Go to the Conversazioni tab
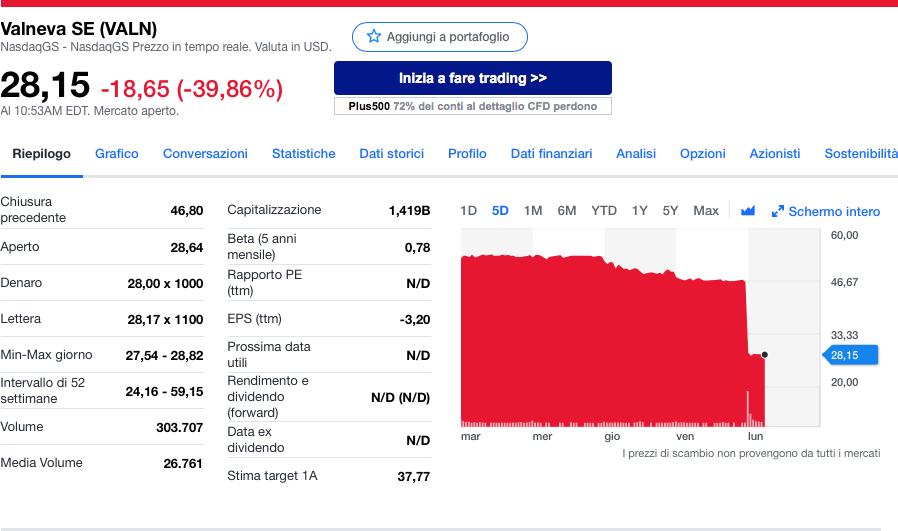 coord(205,154)
